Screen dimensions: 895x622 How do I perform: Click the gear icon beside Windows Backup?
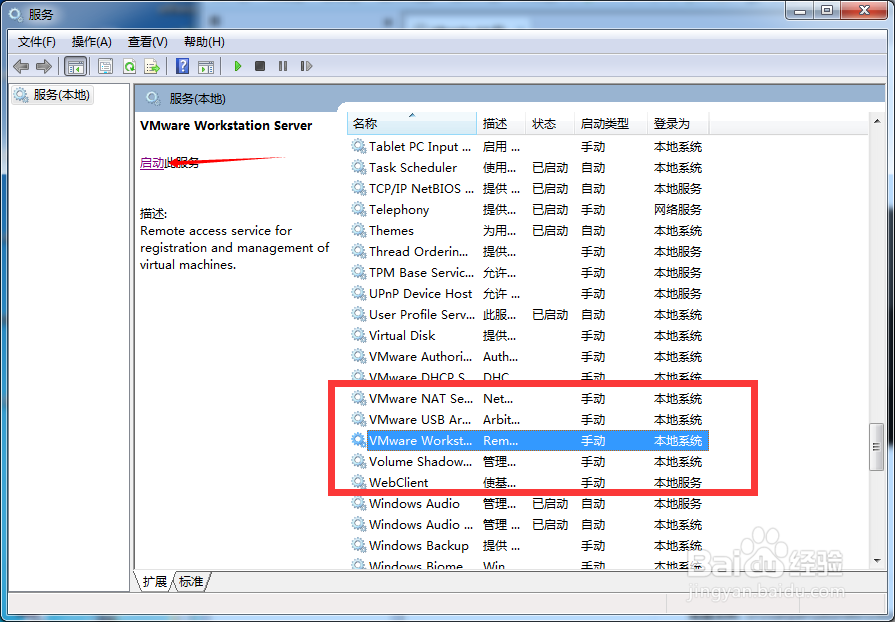[x=358, y=546]
